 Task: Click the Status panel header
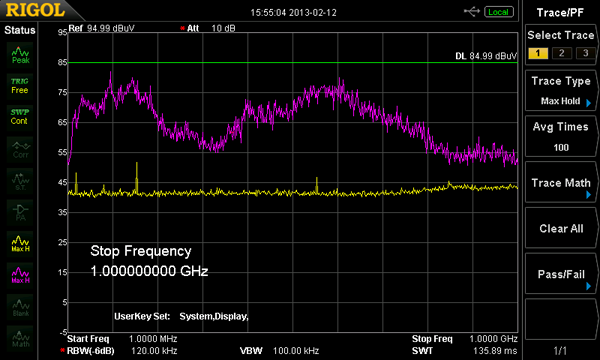[20, 30]
